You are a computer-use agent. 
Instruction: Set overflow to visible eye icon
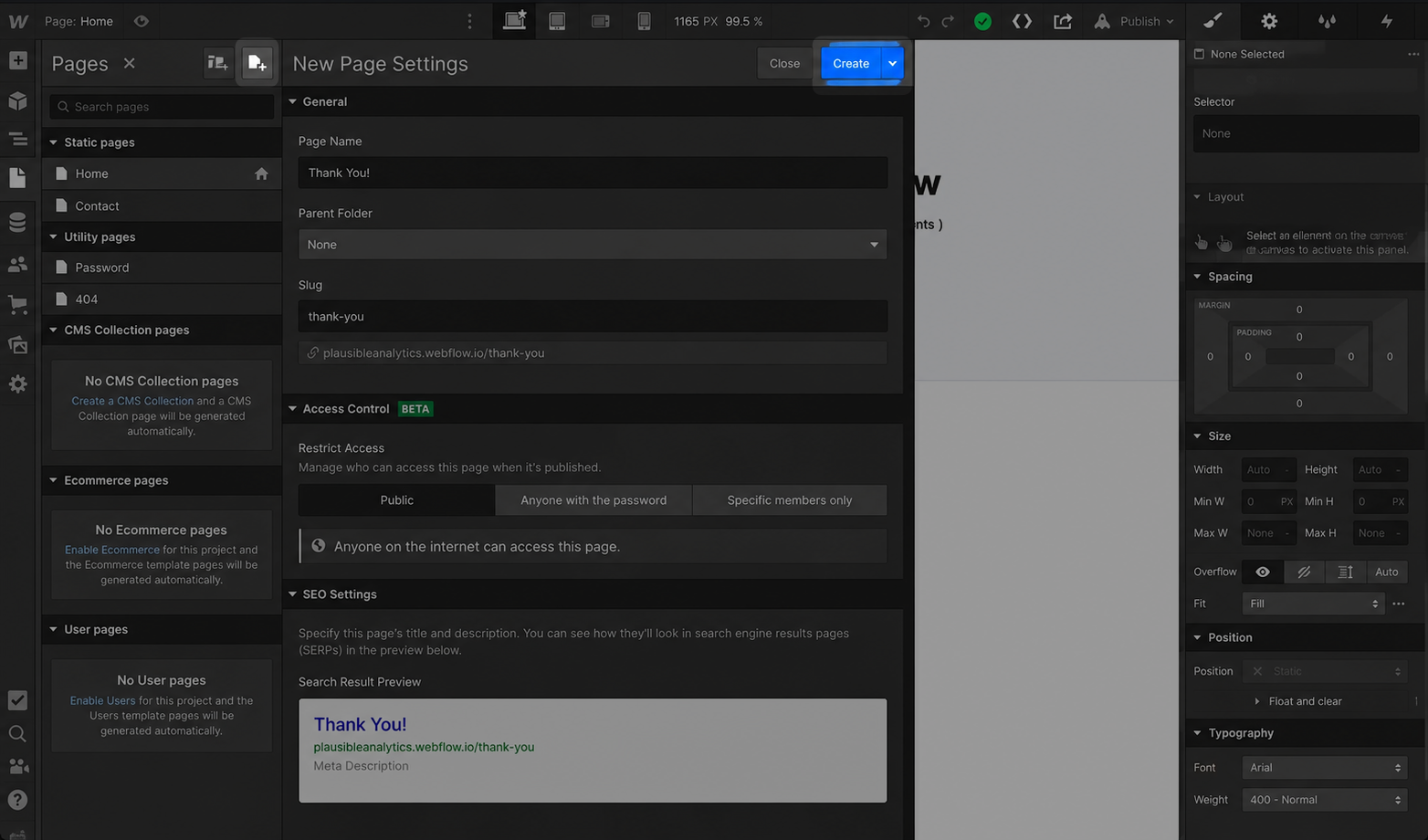1263,572
